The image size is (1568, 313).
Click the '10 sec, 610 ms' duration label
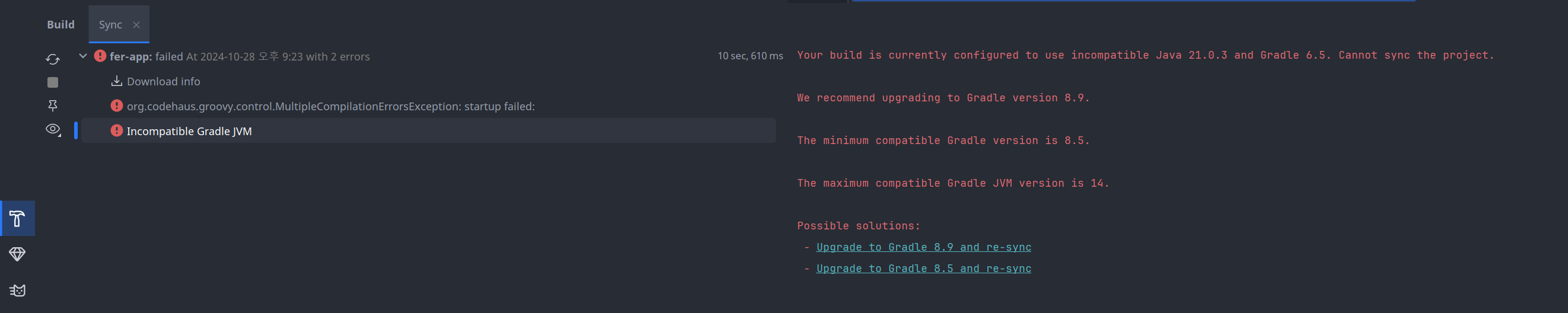pyautogui.click(x=750, y=56)
